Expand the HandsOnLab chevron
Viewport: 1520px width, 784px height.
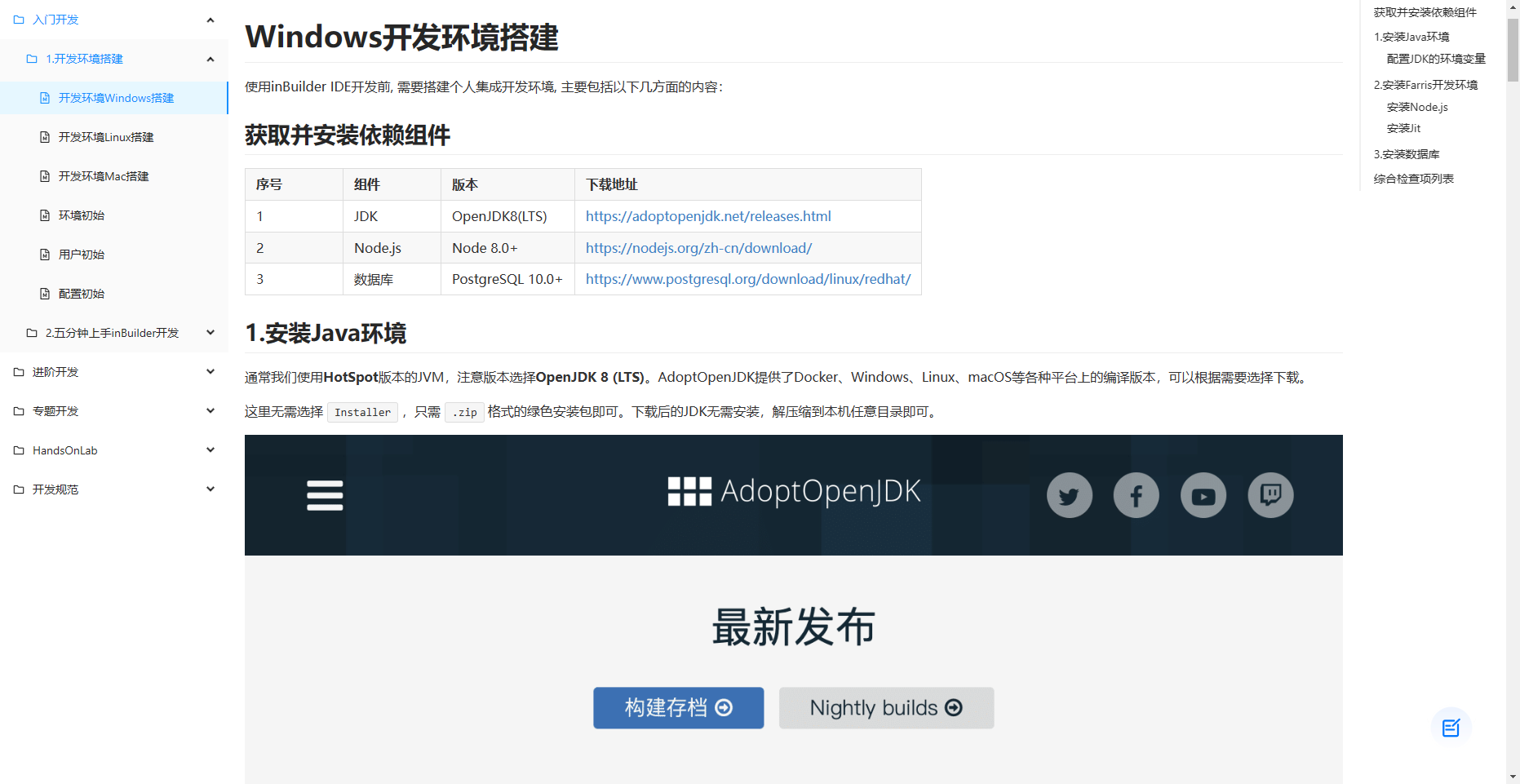[x=210, y=450]
